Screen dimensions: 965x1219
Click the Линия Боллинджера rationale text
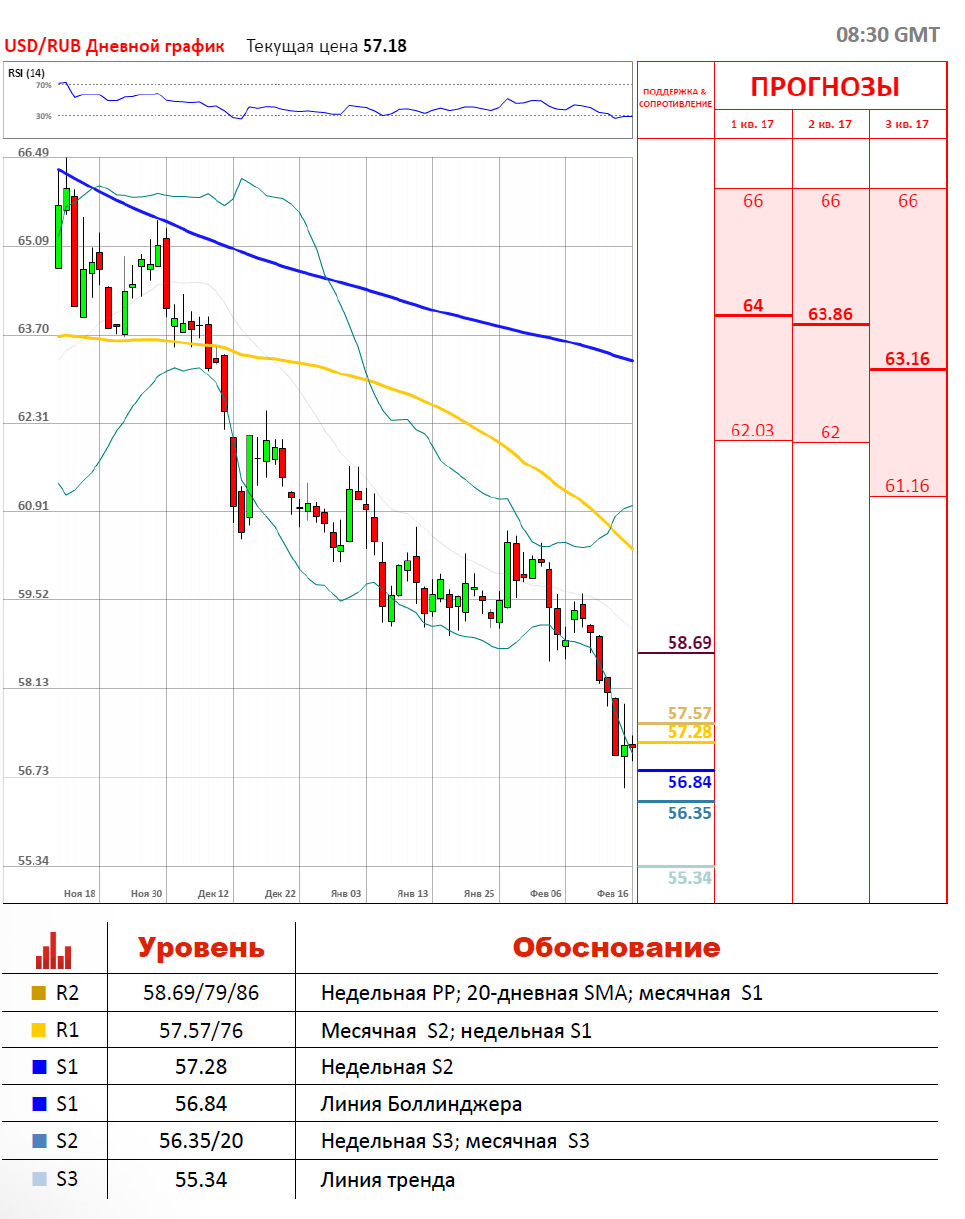(421, 1104)
